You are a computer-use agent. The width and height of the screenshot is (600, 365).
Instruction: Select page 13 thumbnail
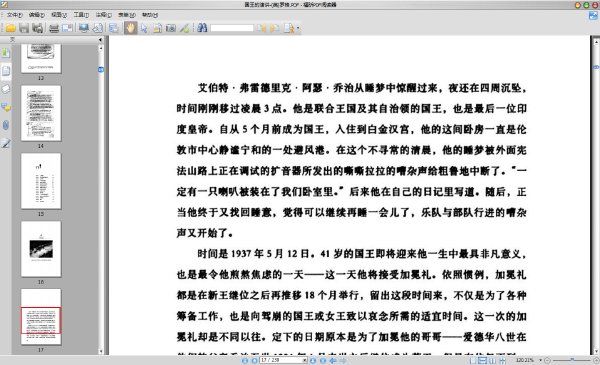(x=41, y=58)
